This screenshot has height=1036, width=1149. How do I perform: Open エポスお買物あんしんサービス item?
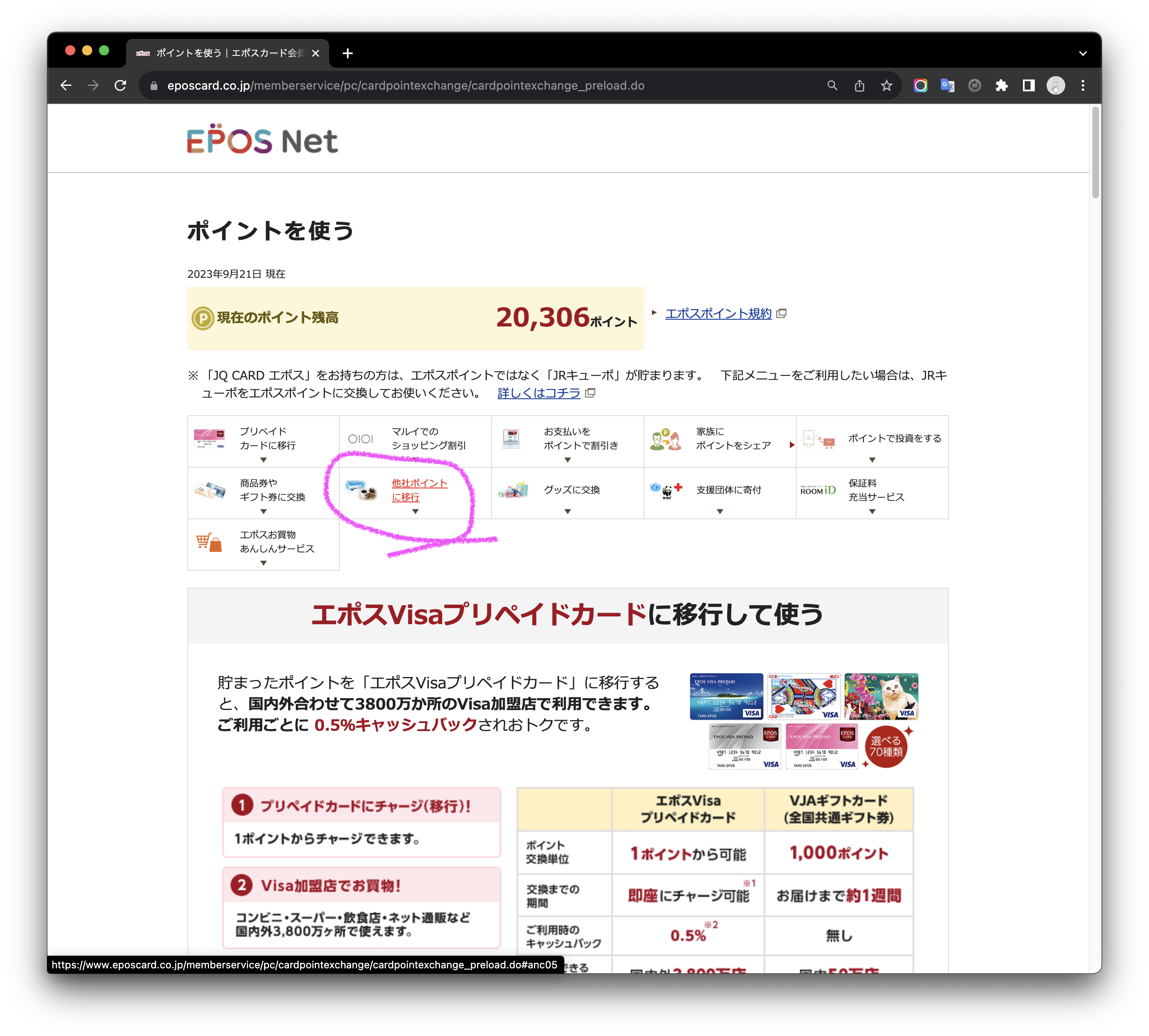277,541
